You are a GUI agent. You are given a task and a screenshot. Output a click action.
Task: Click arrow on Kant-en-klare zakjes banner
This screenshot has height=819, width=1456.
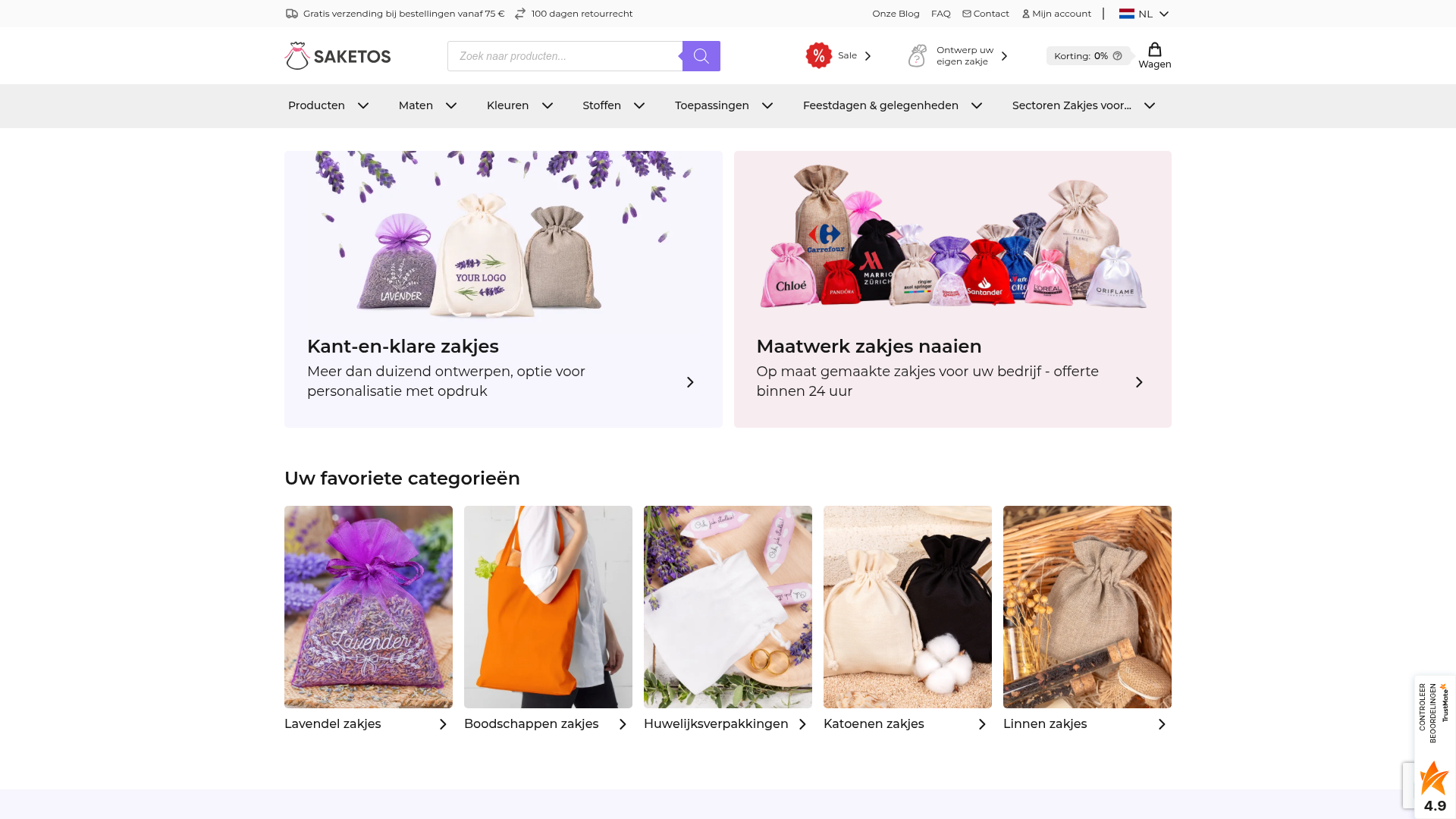tap(690, 382)
